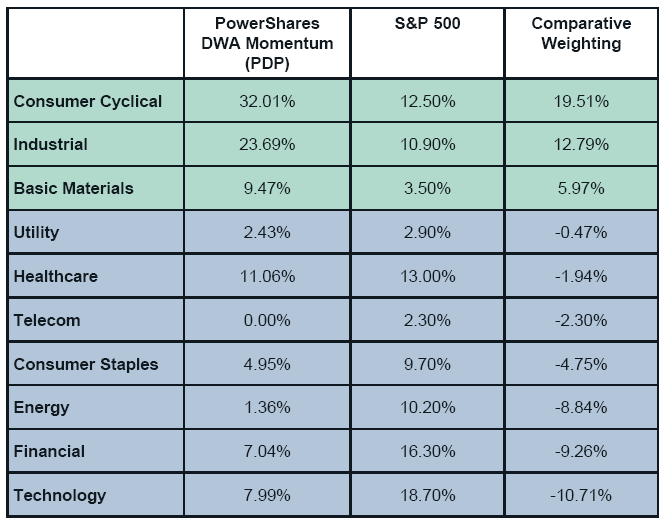The width and height of the screenshot is (666, 524).
Task: Select the Utility sector cell
Action: click(37, 233)
